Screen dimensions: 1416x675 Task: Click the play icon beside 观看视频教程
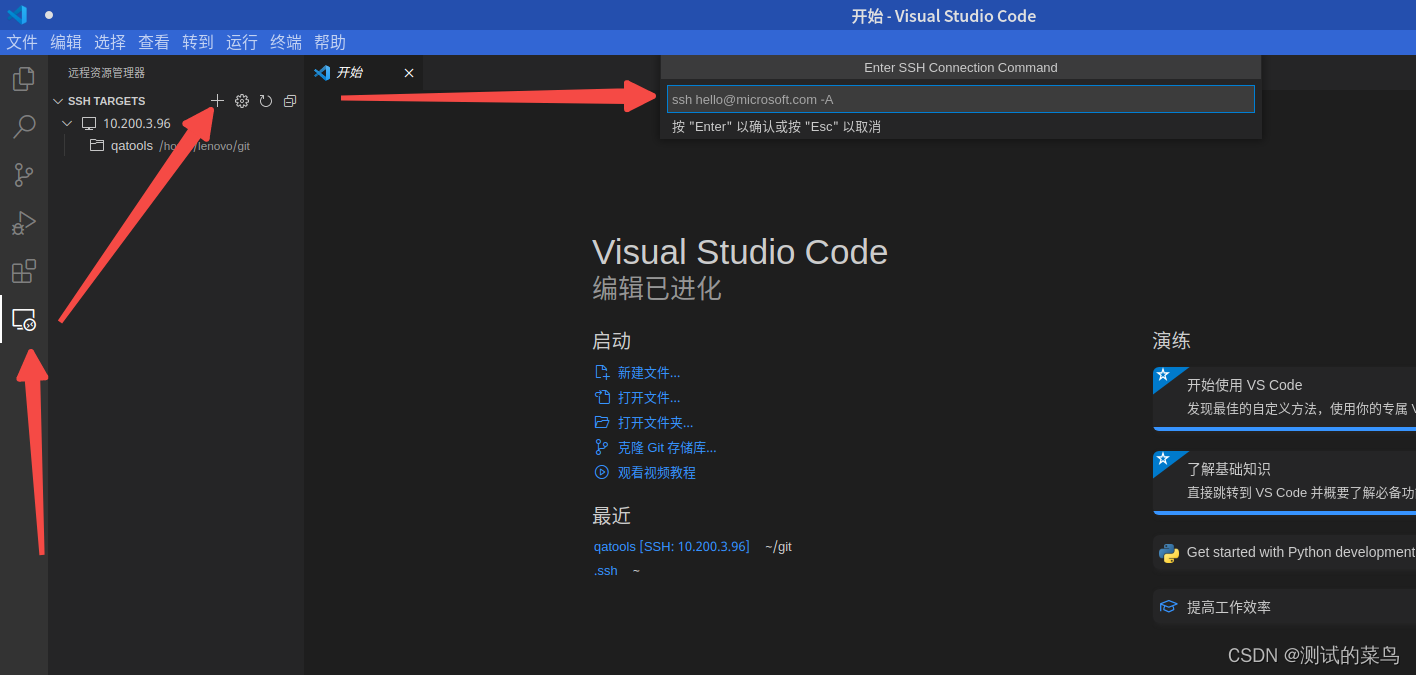pos(602,473)
